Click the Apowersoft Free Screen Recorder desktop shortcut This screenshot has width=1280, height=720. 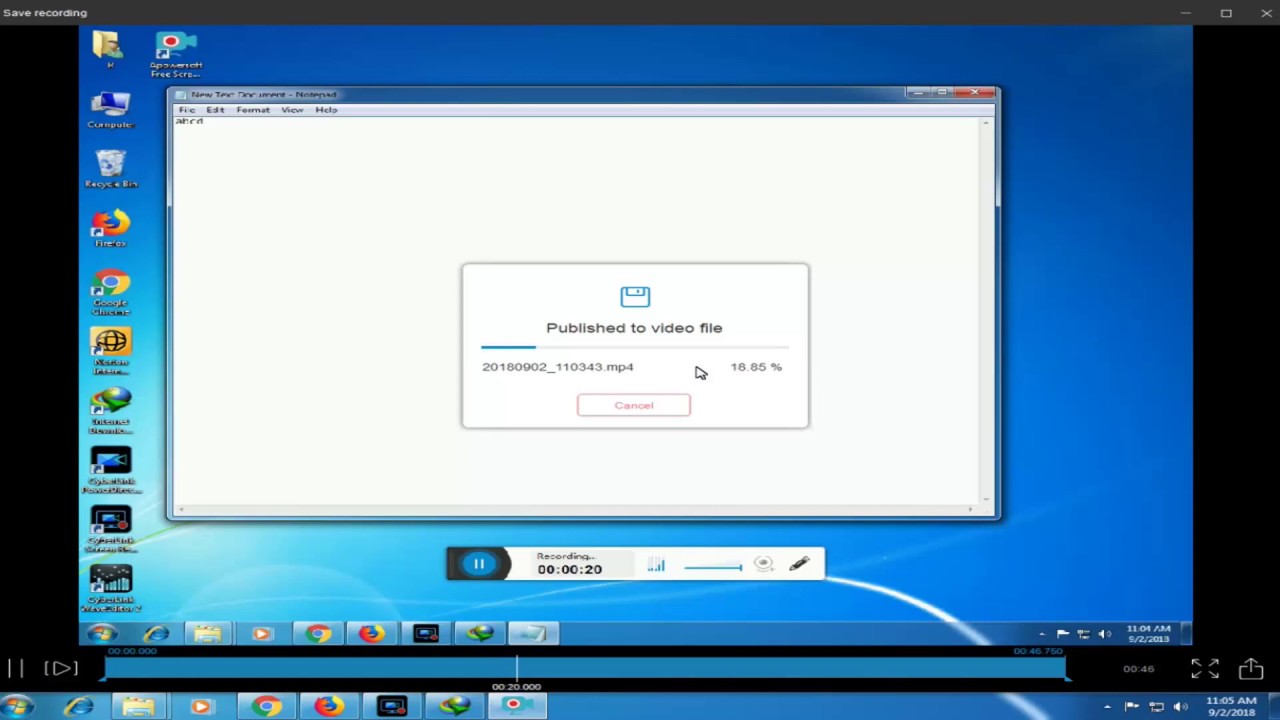(x=175, y=54)
